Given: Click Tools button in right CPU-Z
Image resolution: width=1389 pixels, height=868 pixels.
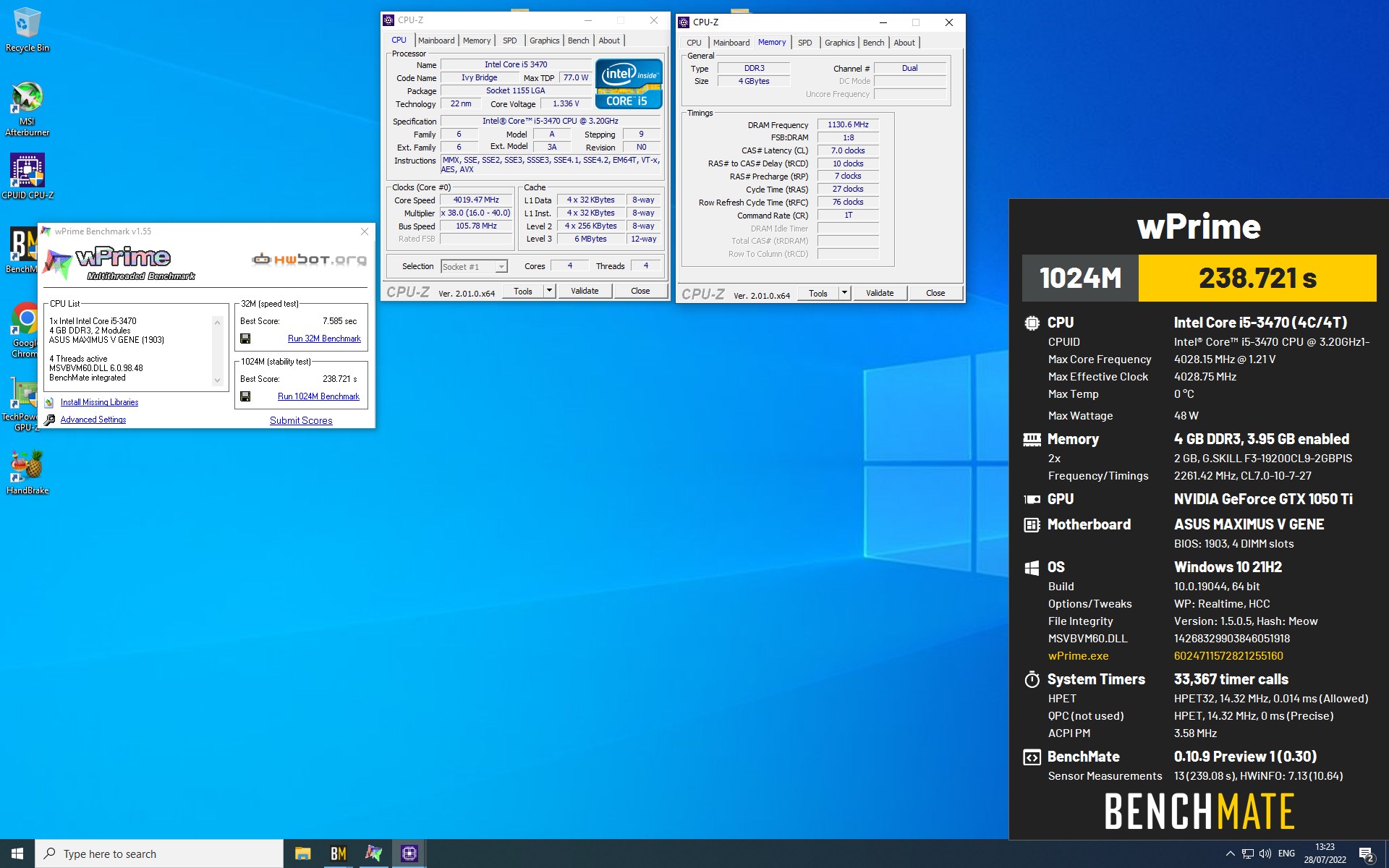Looking at the screenshot, I should coord(818,293).
